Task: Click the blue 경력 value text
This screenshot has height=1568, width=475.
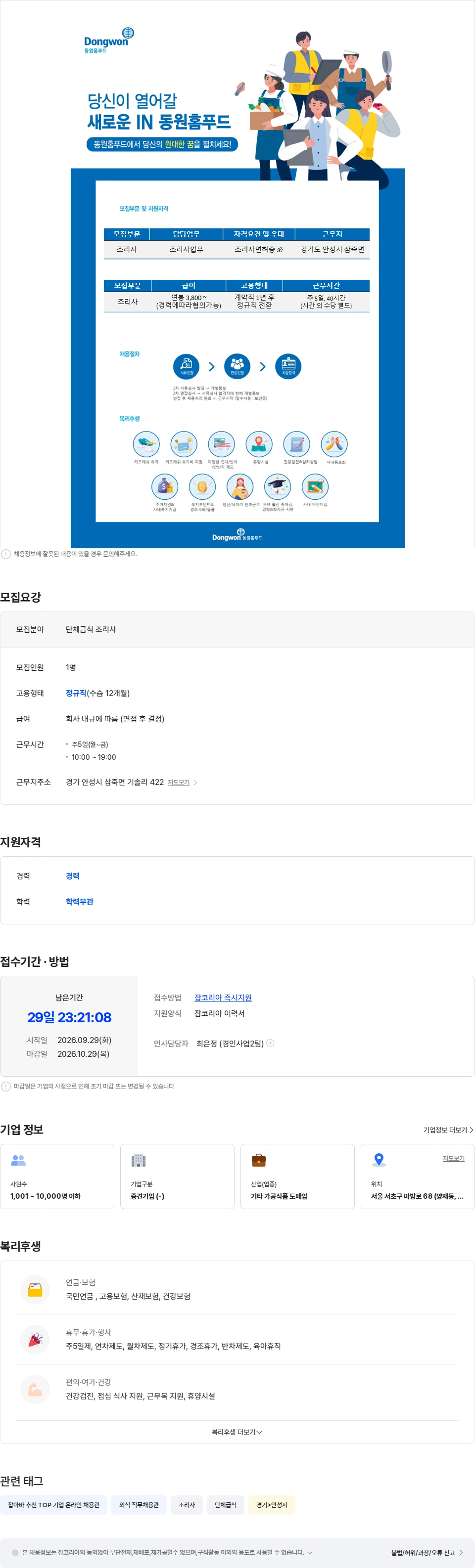Action: pos(72,876)
